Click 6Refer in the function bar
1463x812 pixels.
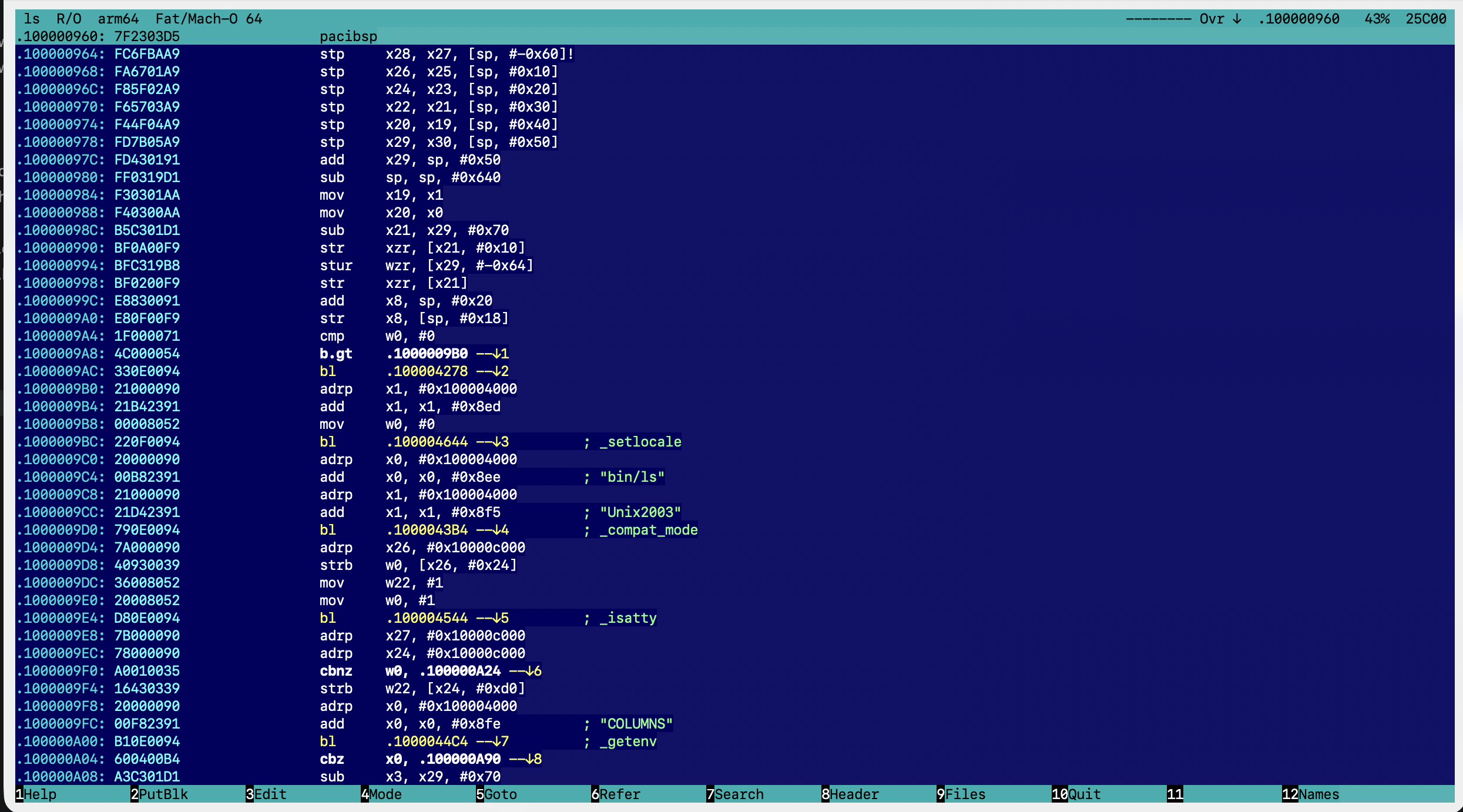tap(616, 794)
